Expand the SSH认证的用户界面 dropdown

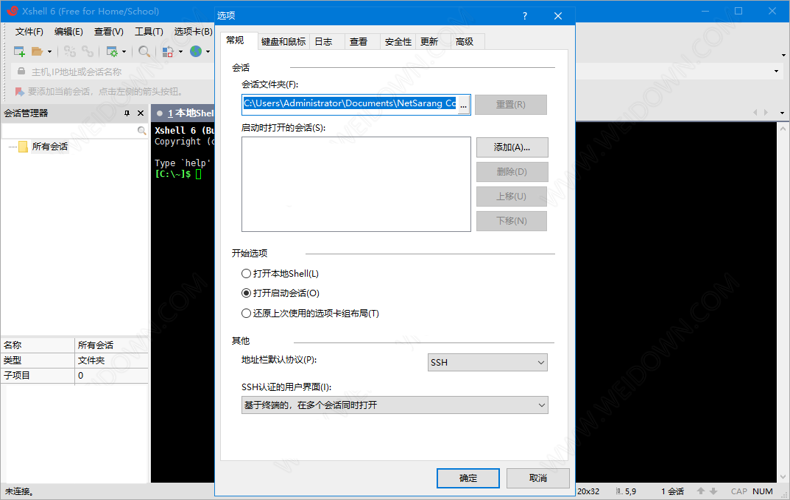coord(394,405)
